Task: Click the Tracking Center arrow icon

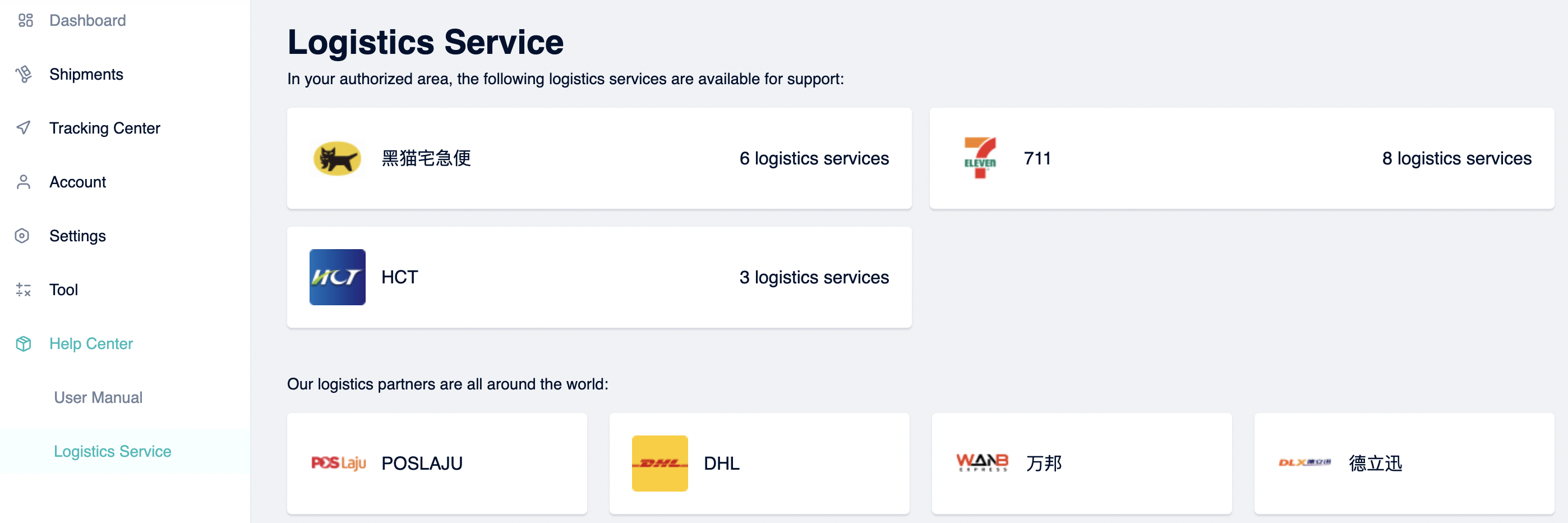Action: (x=23, y=128)
